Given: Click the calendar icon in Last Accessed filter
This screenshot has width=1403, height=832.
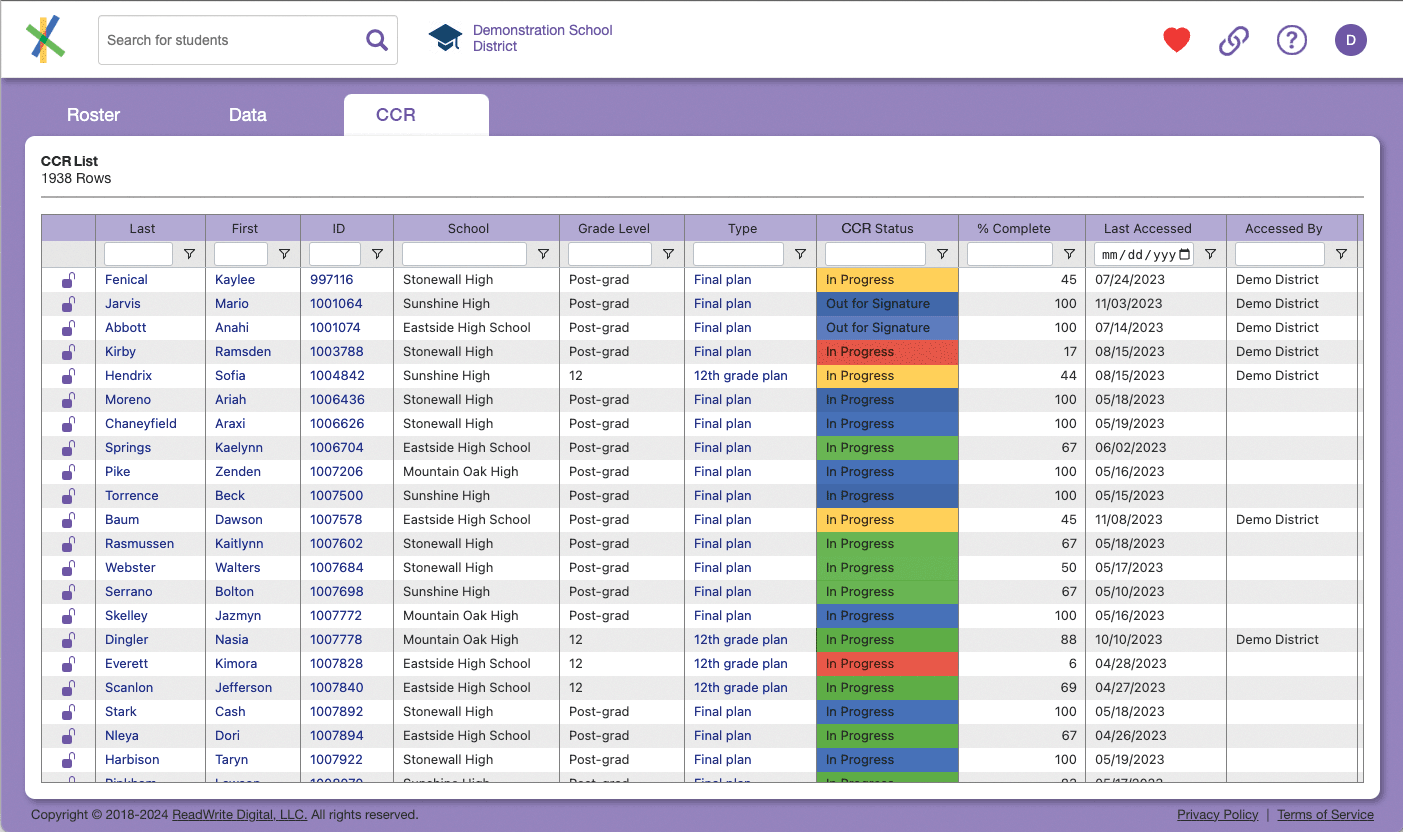Looking at the screenshot, I should (x=1185, y=254).
